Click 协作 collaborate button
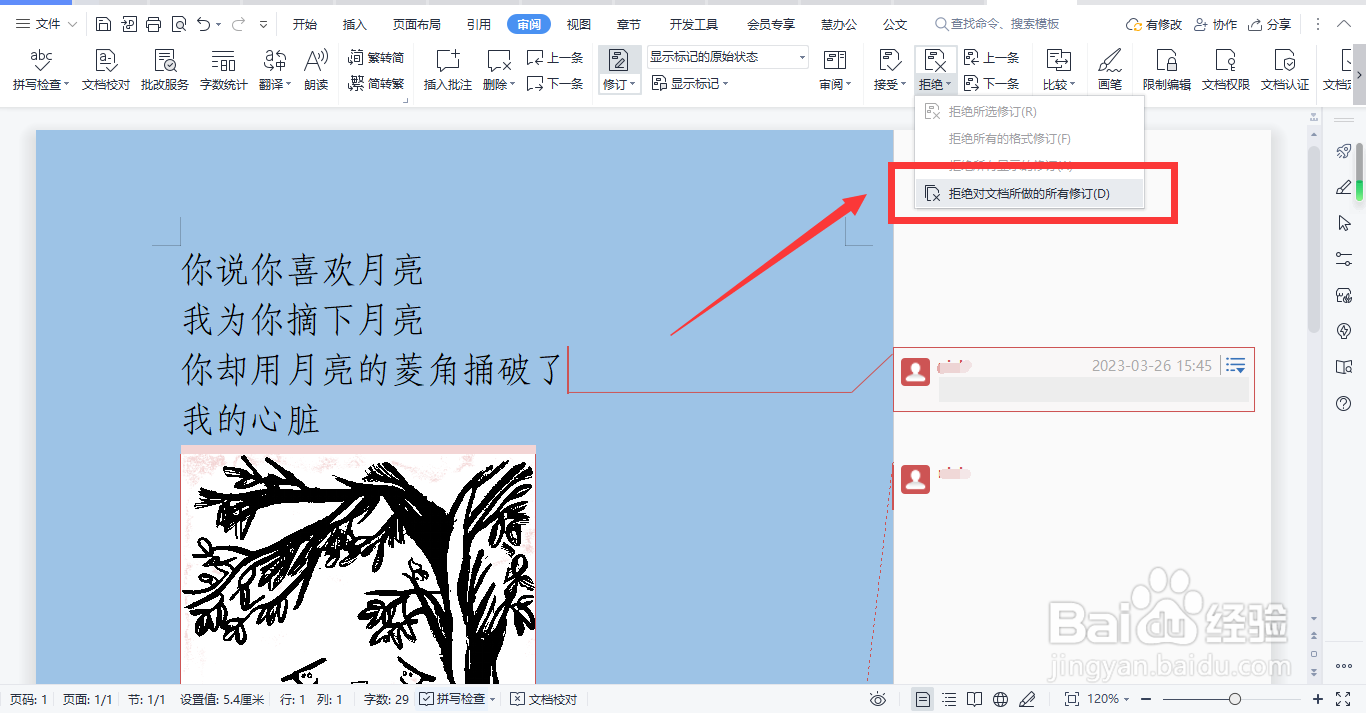Viewport: 1366px width, 713px height. (x=1215, y=24)
